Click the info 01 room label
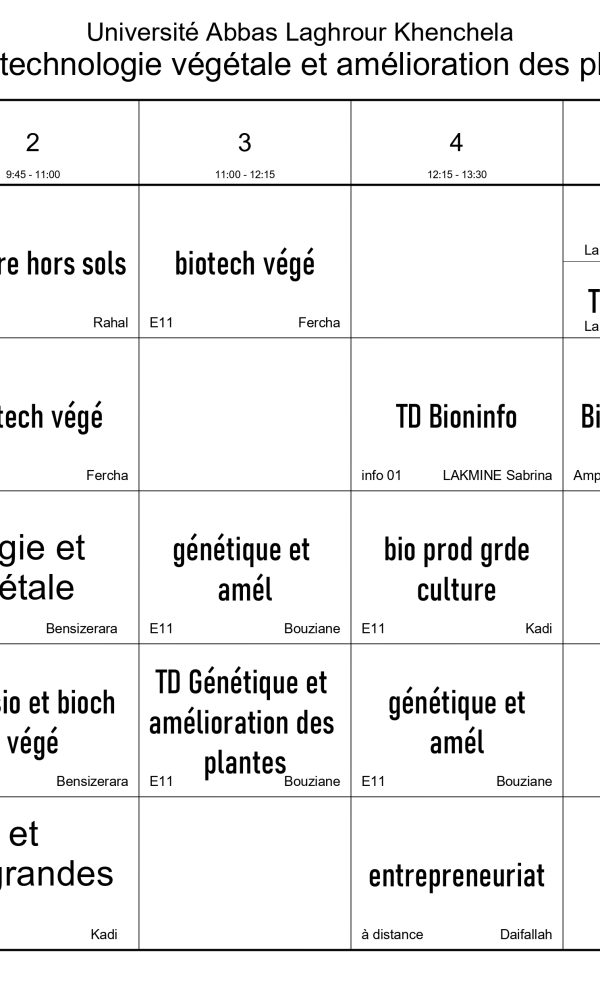 [381, 475]
